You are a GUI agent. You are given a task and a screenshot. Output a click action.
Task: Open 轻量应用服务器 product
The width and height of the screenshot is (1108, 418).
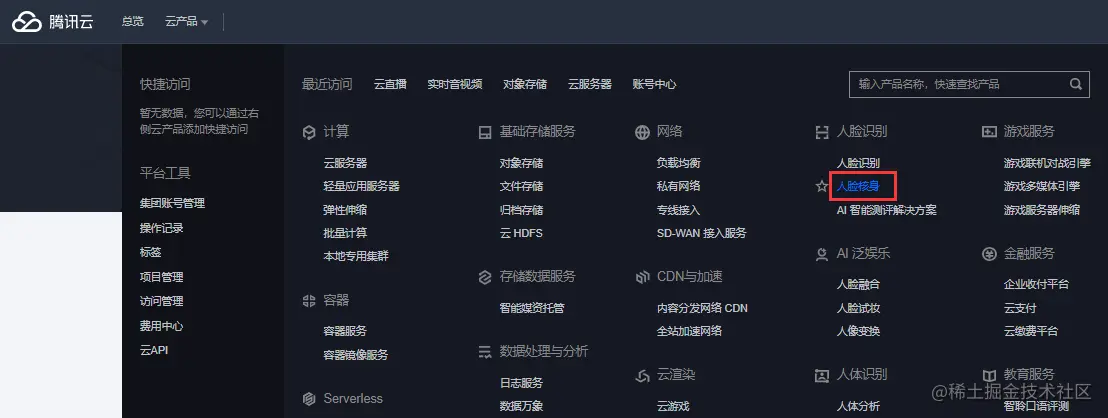(361, 186)
